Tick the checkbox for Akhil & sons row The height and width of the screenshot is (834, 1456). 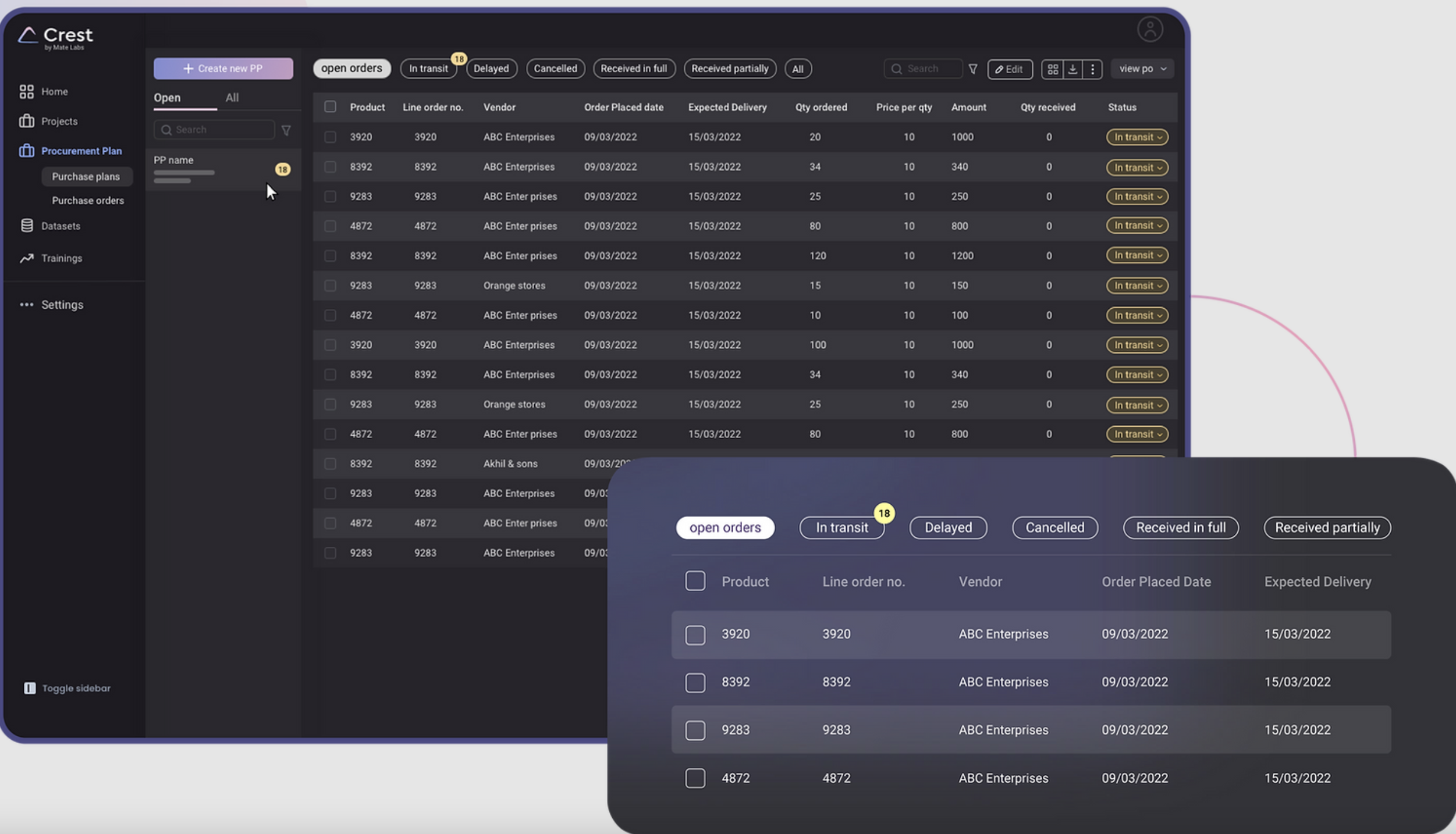pos(330,464)
